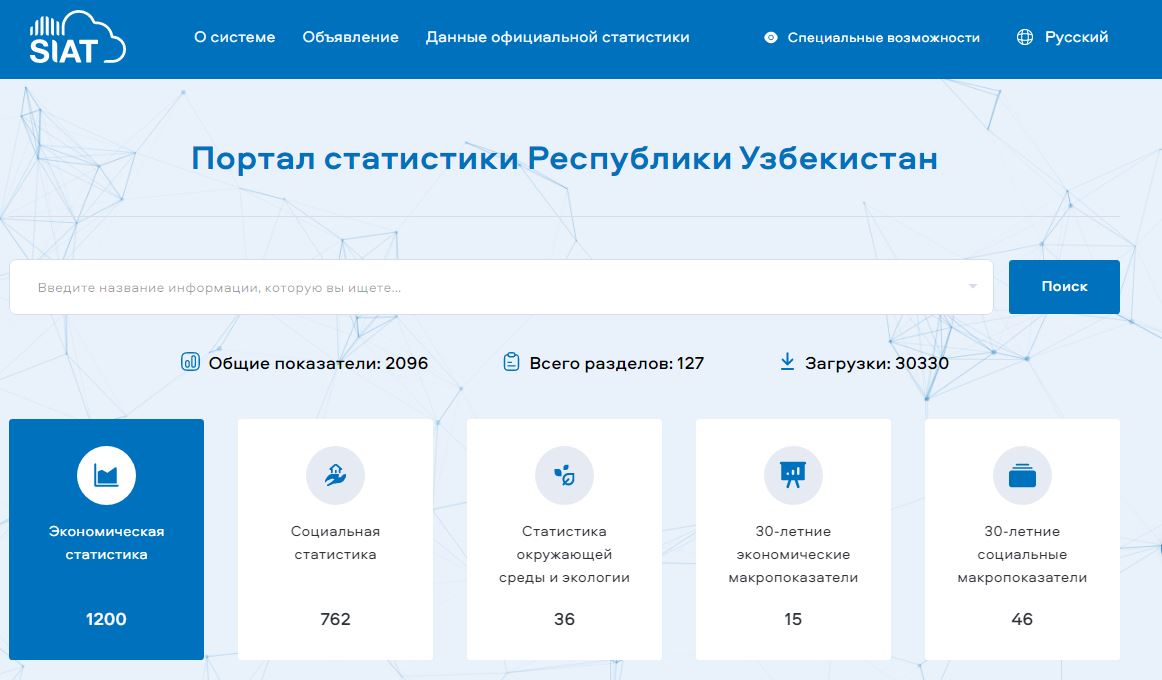
Task: Open the Русский language selector
Action: (1076, 37)
